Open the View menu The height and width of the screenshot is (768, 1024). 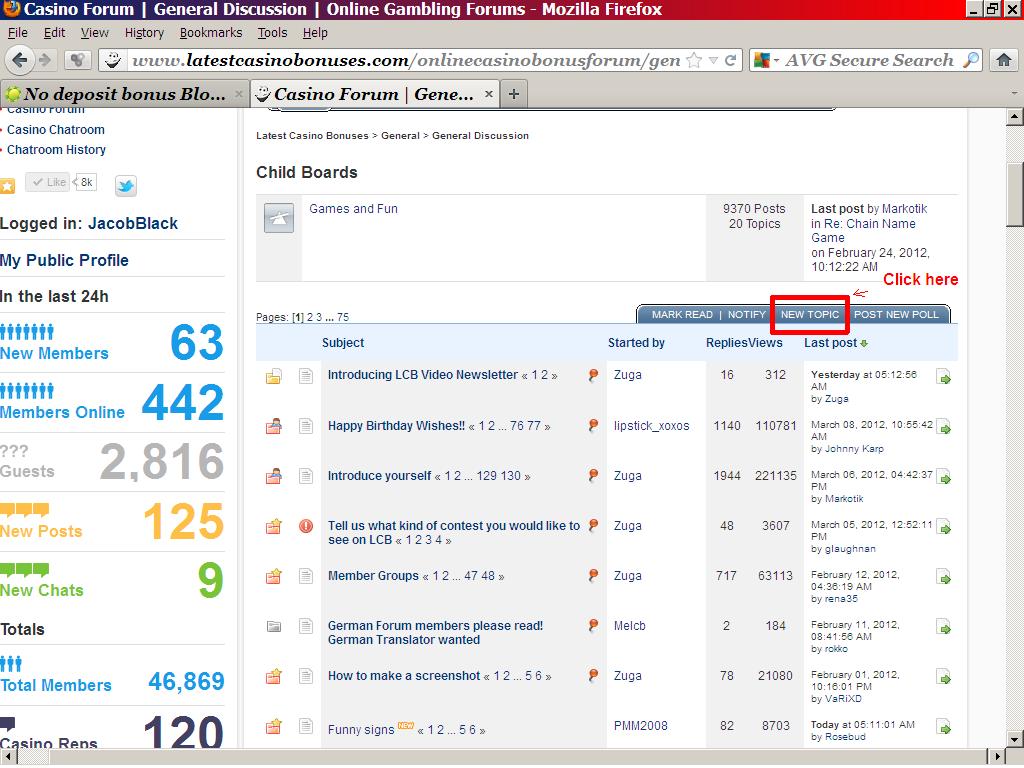tap(95, 33)
